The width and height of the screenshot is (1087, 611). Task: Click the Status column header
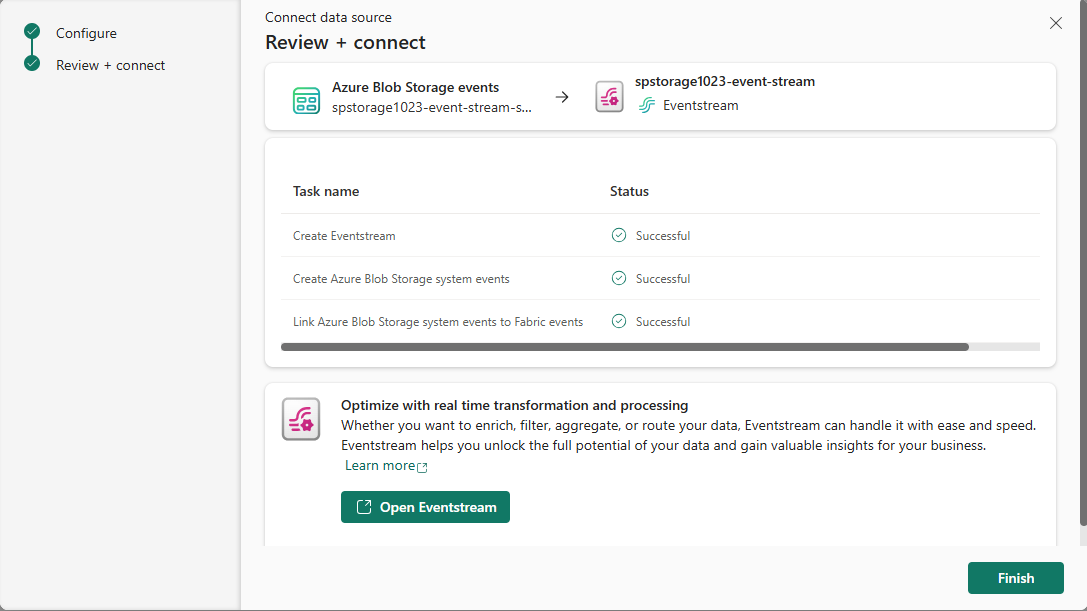click(629, 191)
